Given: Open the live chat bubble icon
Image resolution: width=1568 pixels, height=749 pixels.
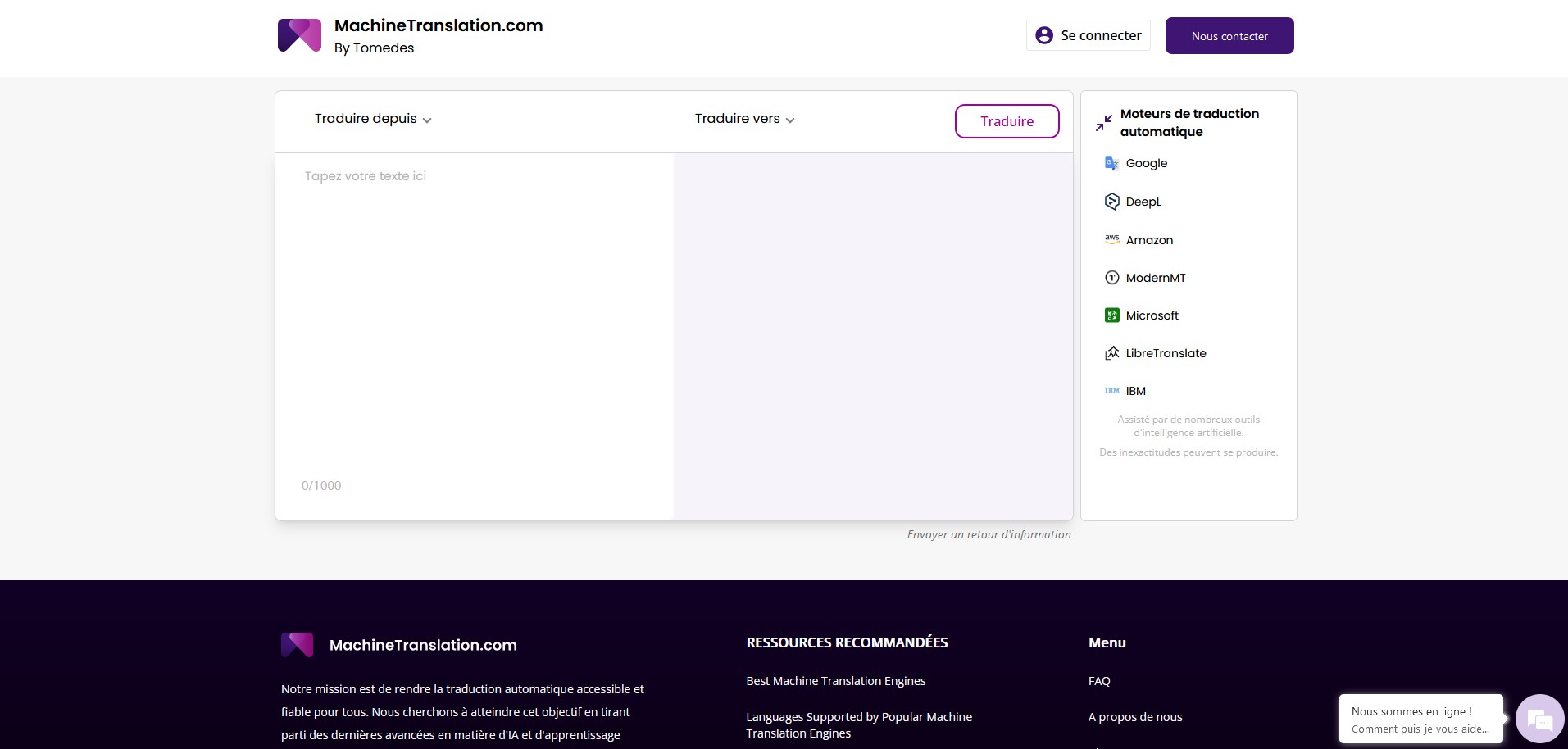Looking at the screenshot, I should (x=1540, y=719).
